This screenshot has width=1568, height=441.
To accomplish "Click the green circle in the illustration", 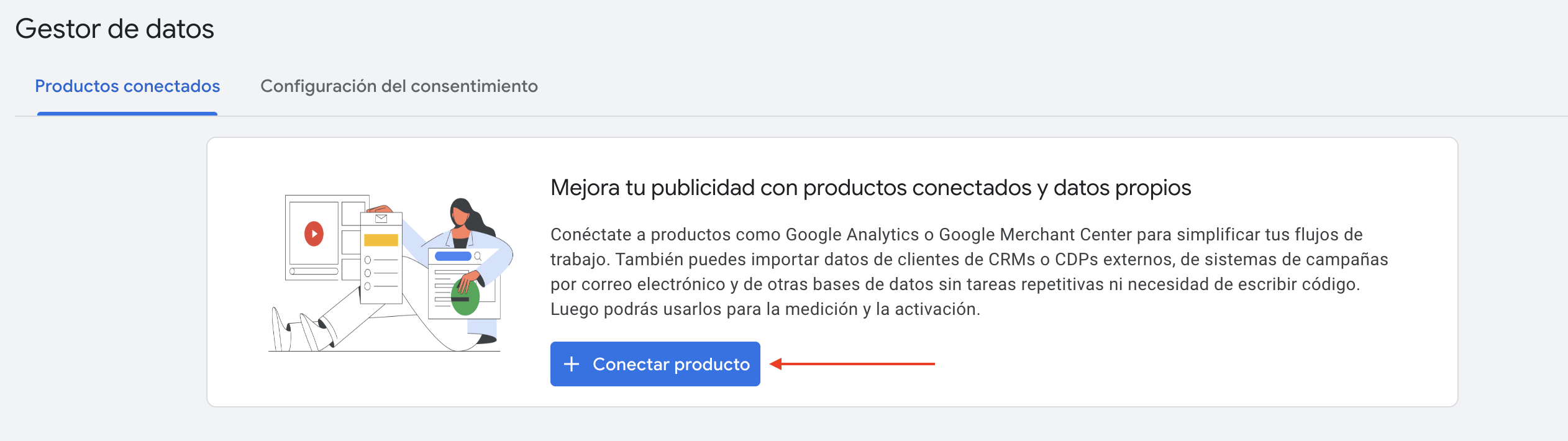I will [466, 298].
